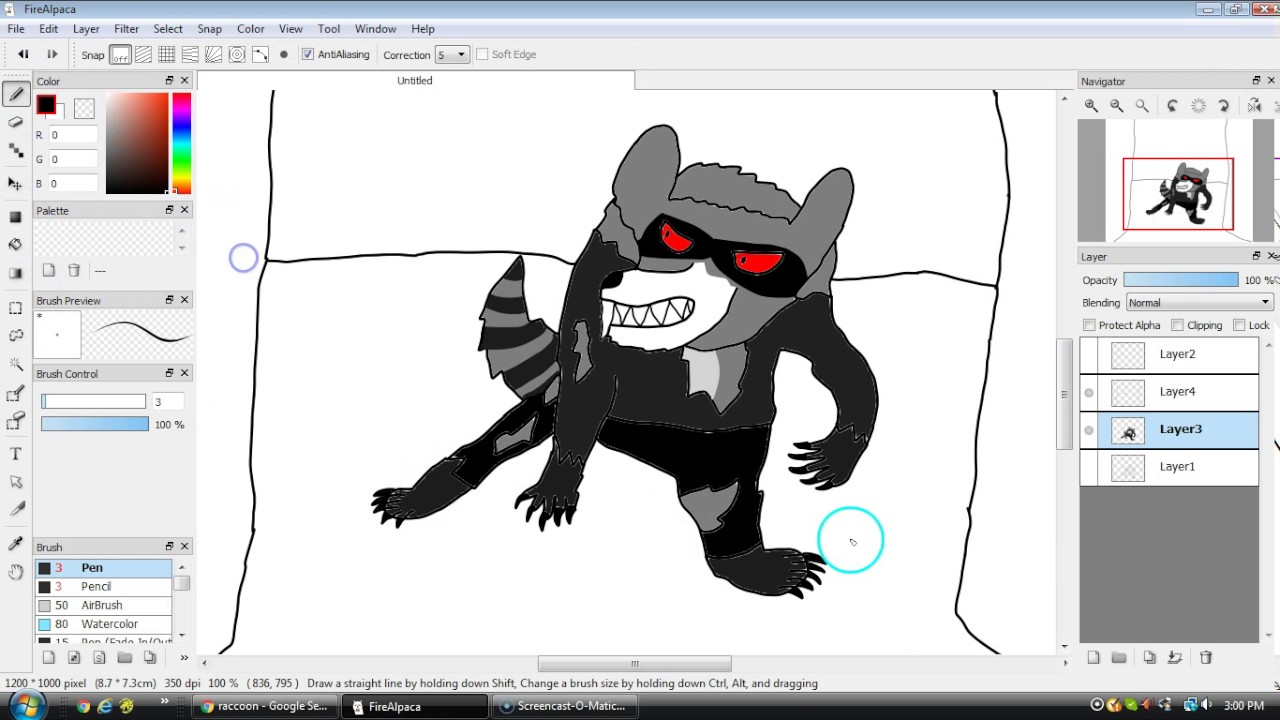
Task: Adjust the layer Opacity slider
Action: pos(1180,280)
